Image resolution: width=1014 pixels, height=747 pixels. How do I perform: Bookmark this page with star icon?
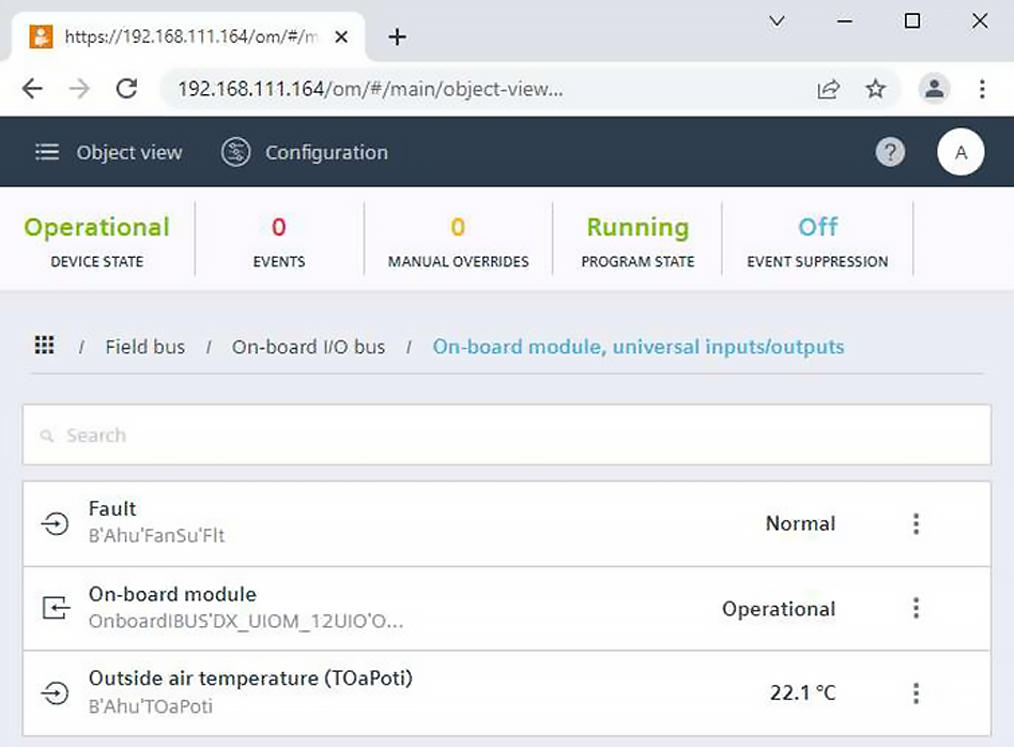875,89
